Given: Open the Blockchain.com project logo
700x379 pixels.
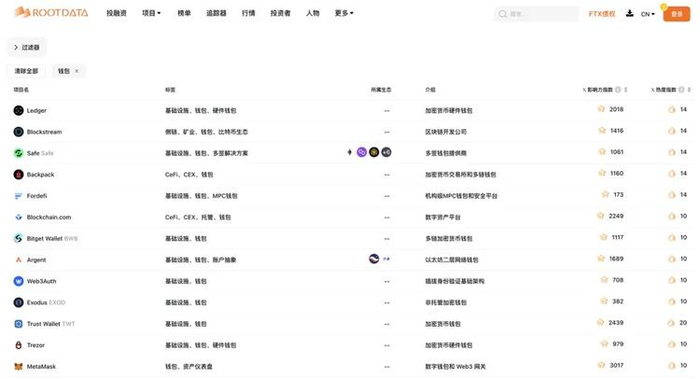Looking at the screenshot, I should click(18, 217).
